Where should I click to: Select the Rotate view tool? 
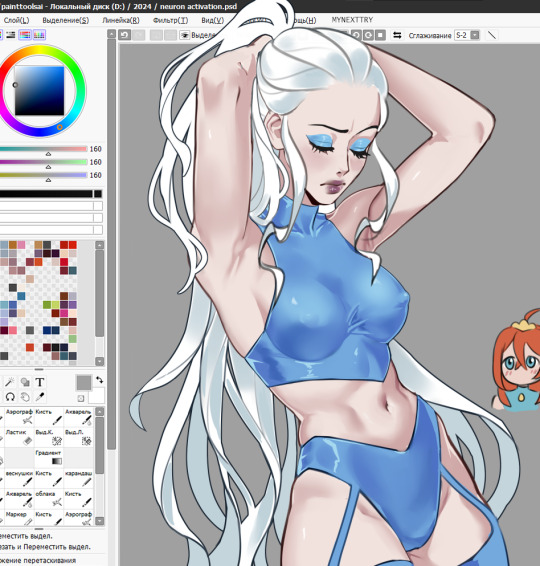(10, 397)
